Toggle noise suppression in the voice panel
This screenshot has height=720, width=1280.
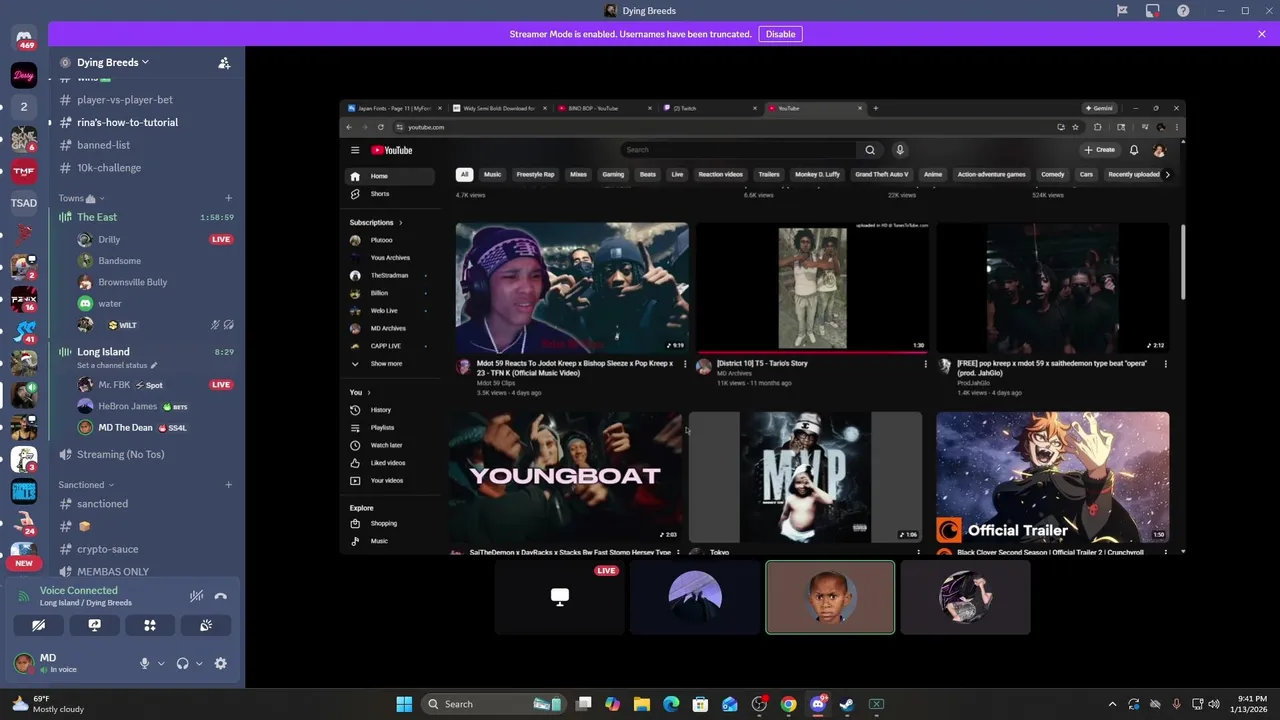(x=196, y=596)
